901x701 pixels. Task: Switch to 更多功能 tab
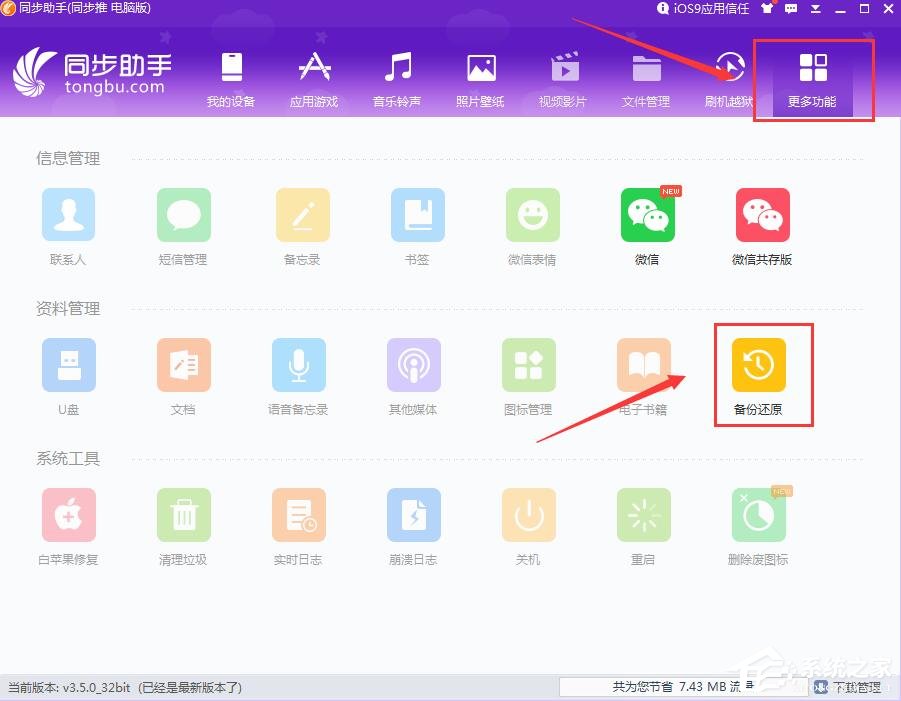pyautogui.click(x=813, y=79)
